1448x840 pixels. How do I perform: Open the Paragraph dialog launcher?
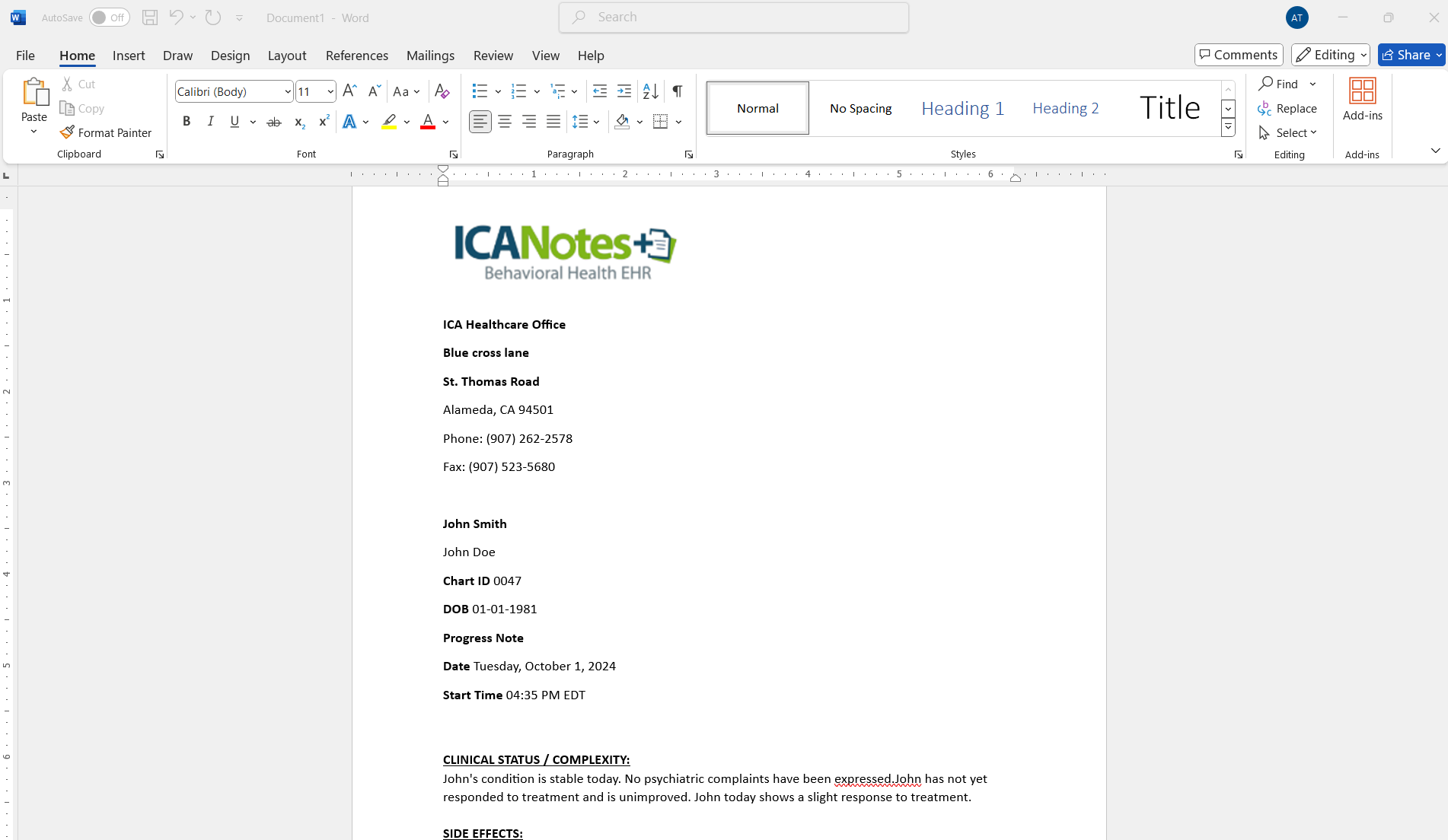click(689, 154)
